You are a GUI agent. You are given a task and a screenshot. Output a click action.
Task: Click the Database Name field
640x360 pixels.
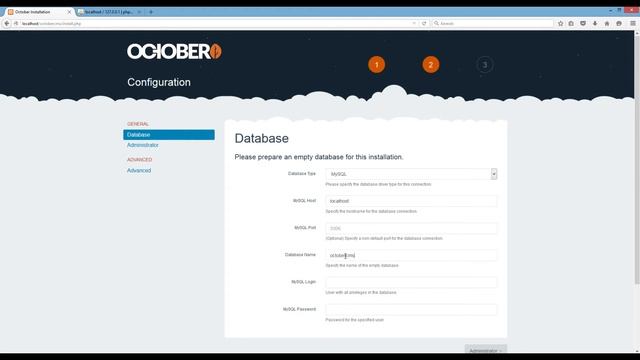coord(411,255)
